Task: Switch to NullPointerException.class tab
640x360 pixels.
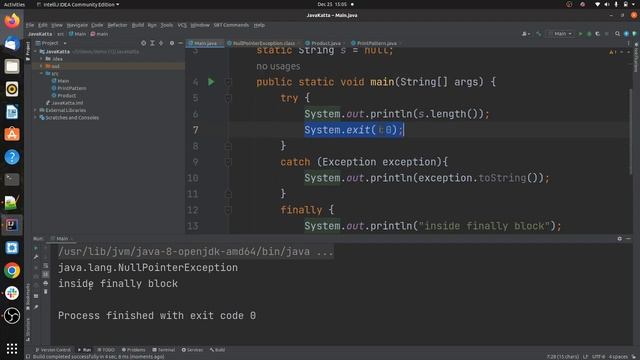Action: pos(263,43)
